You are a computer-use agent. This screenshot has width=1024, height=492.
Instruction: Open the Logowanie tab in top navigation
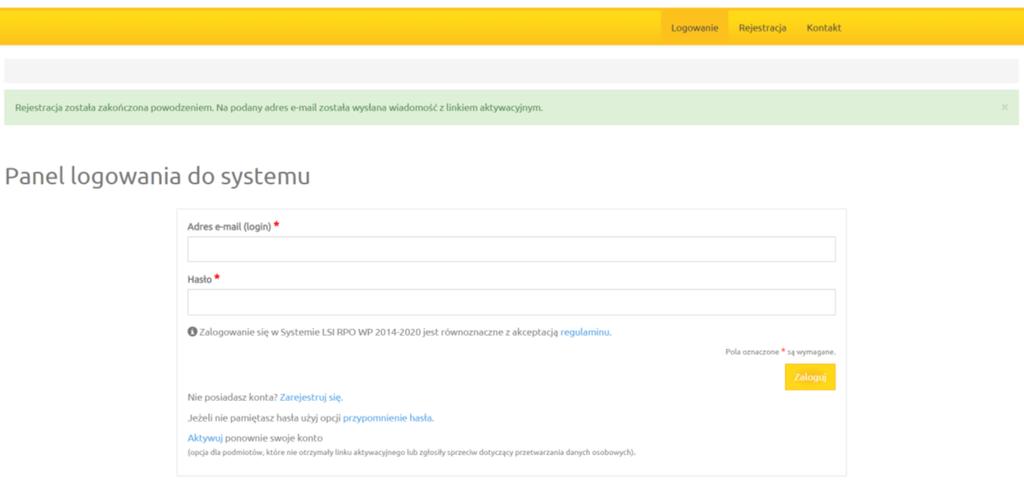694,28
